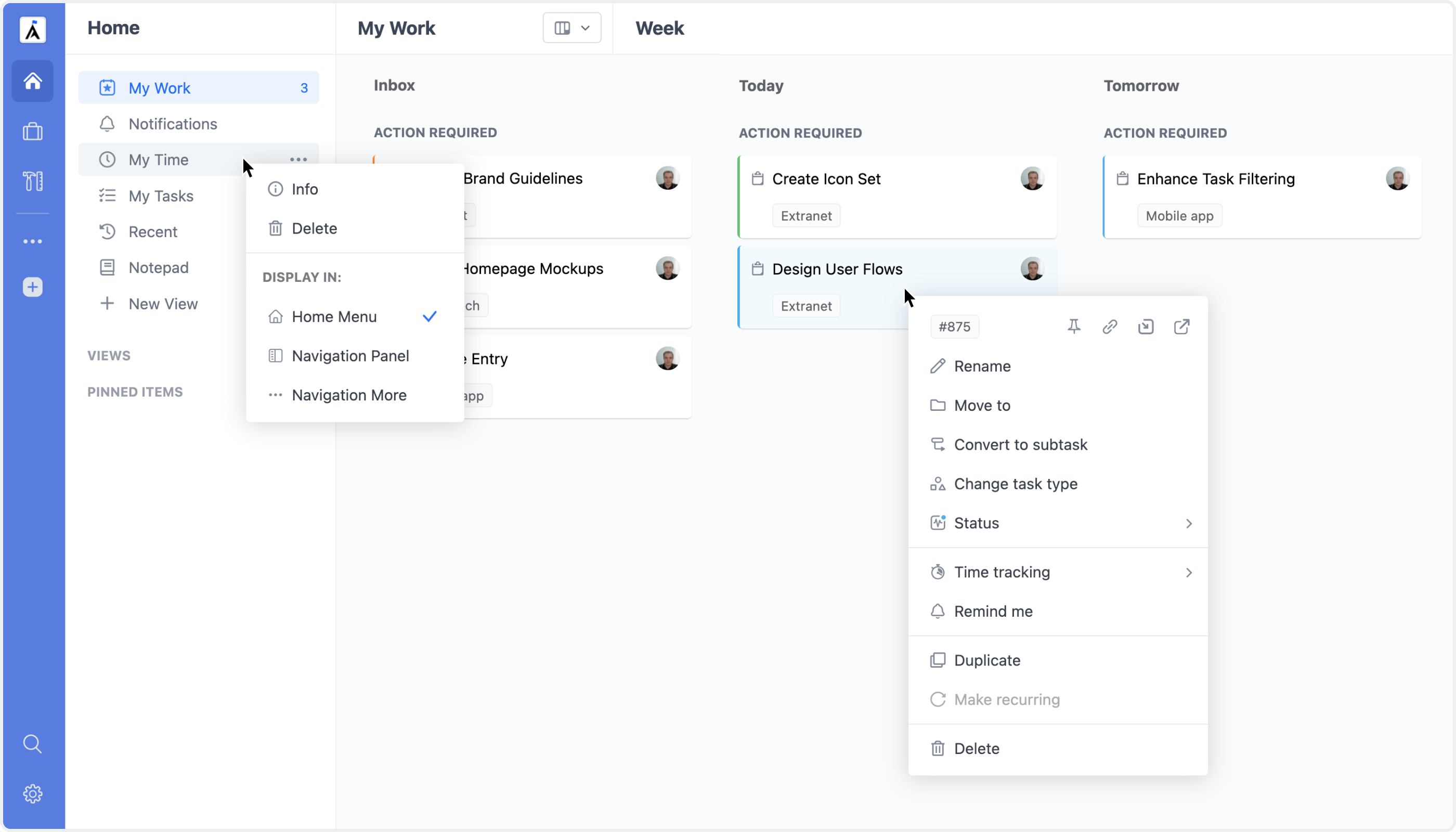Toggle Navigation More display option
The height and width of the screenshot is (832, 1456).
click(349, 395)
